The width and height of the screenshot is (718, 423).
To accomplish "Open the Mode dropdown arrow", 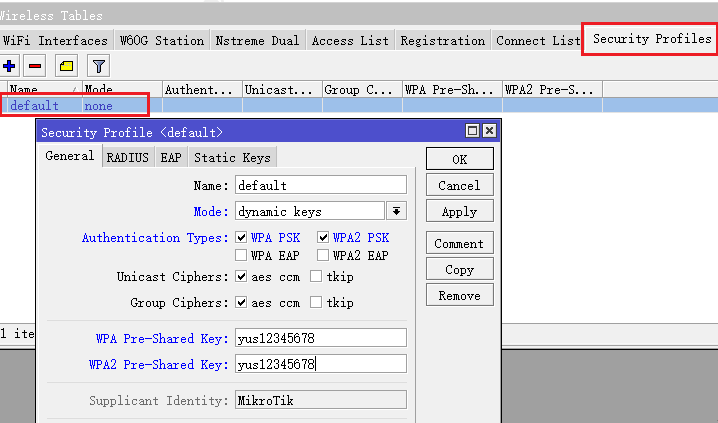I will 397,211.
